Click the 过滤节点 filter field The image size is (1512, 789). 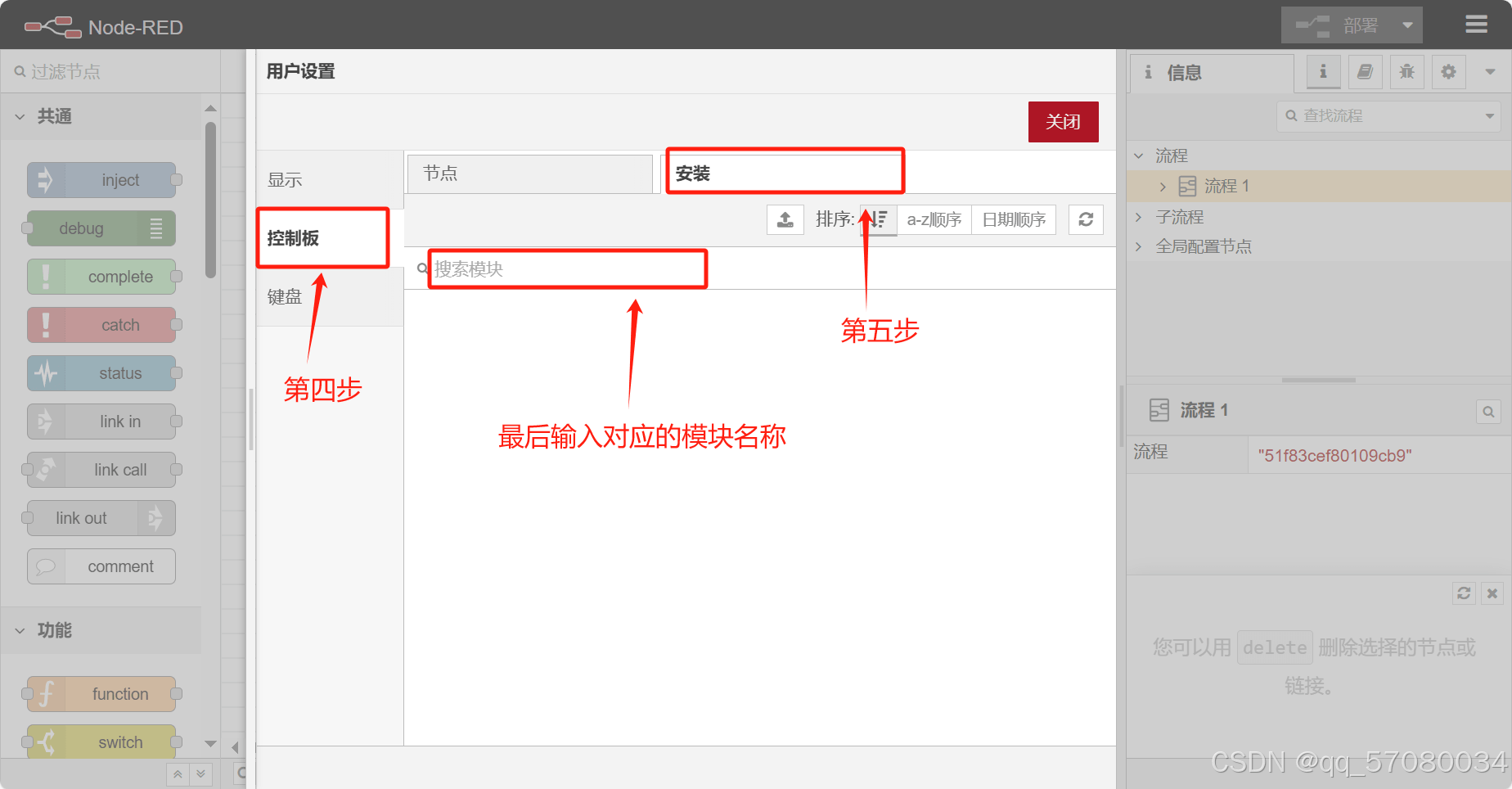110,71
